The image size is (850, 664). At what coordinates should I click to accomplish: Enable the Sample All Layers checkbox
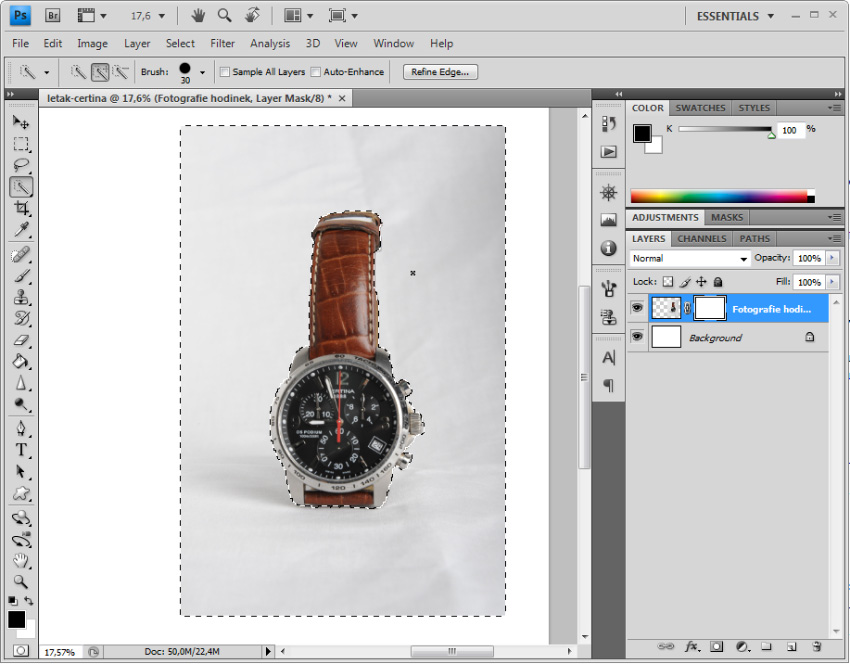coord(225,72)
